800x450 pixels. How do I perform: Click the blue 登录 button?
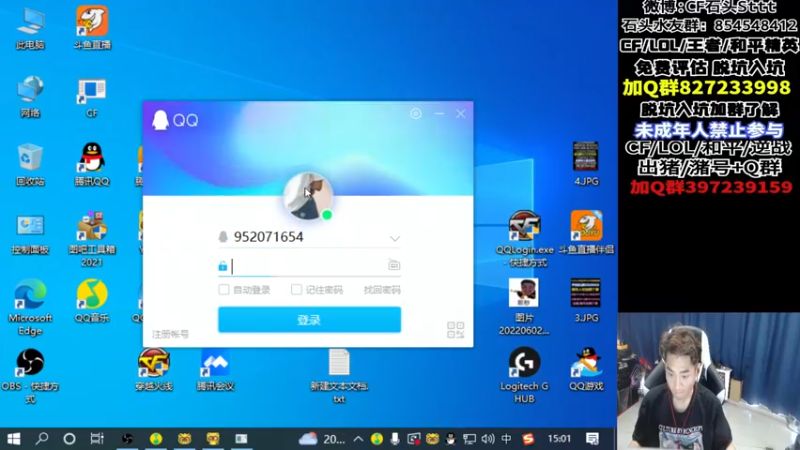[309, 320]
